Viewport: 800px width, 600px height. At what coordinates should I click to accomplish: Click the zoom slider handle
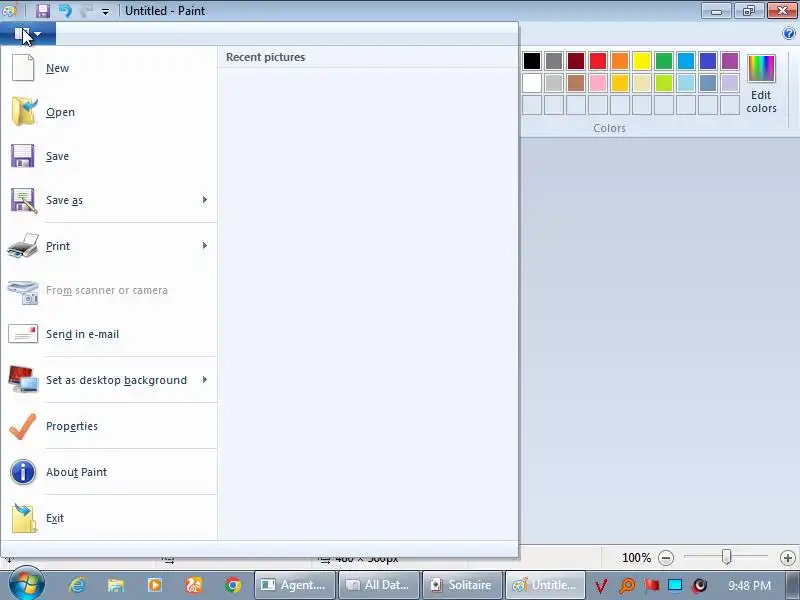tap(726, 557)
